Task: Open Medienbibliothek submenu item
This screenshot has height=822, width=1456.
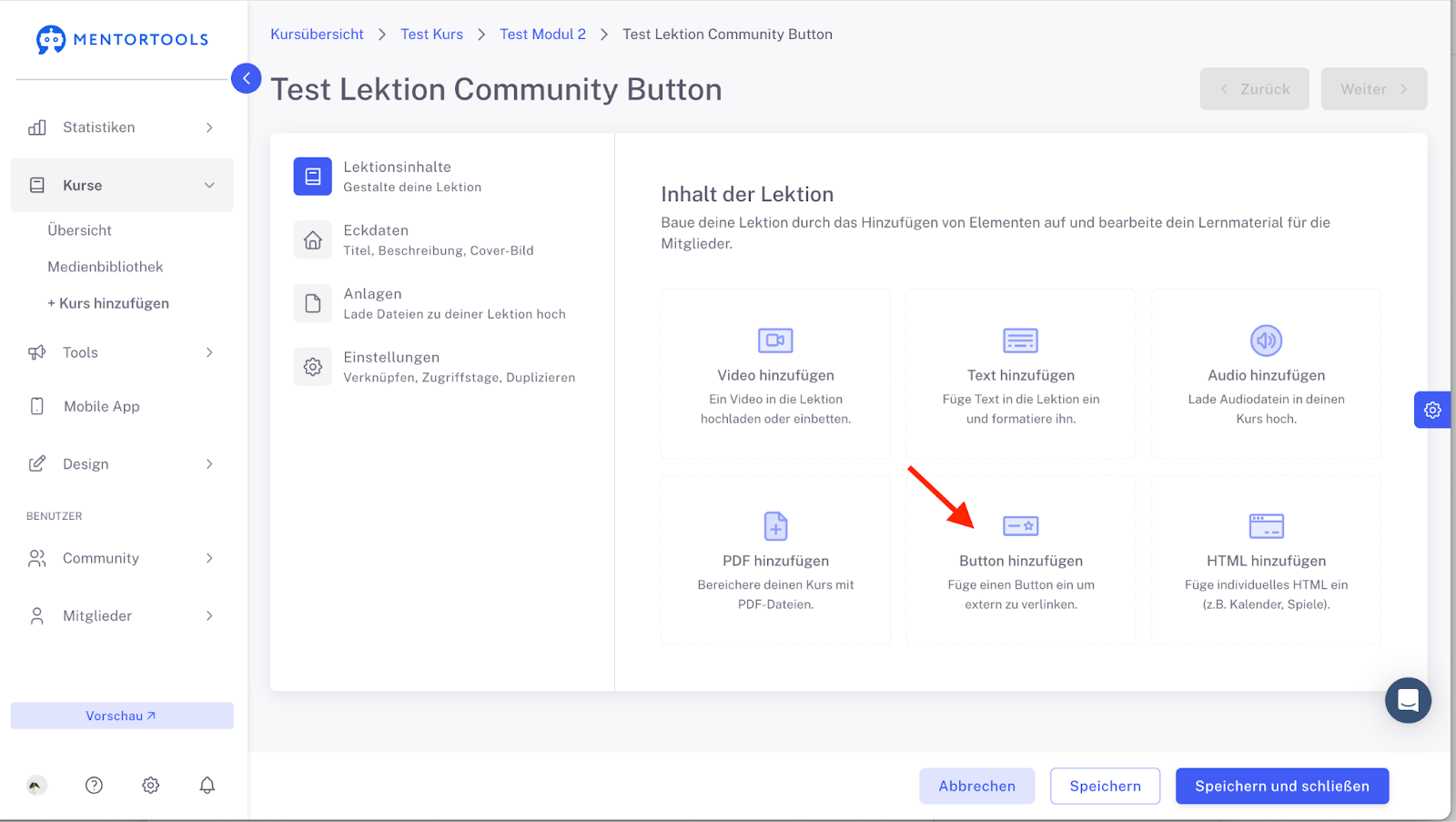Action: [x=106, y=267]
